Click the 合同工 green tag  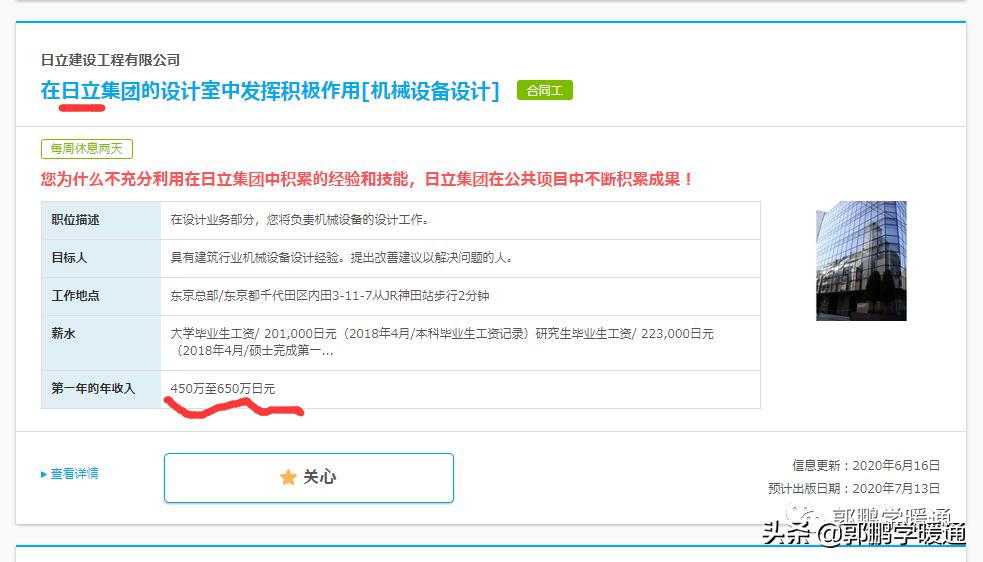544,90
